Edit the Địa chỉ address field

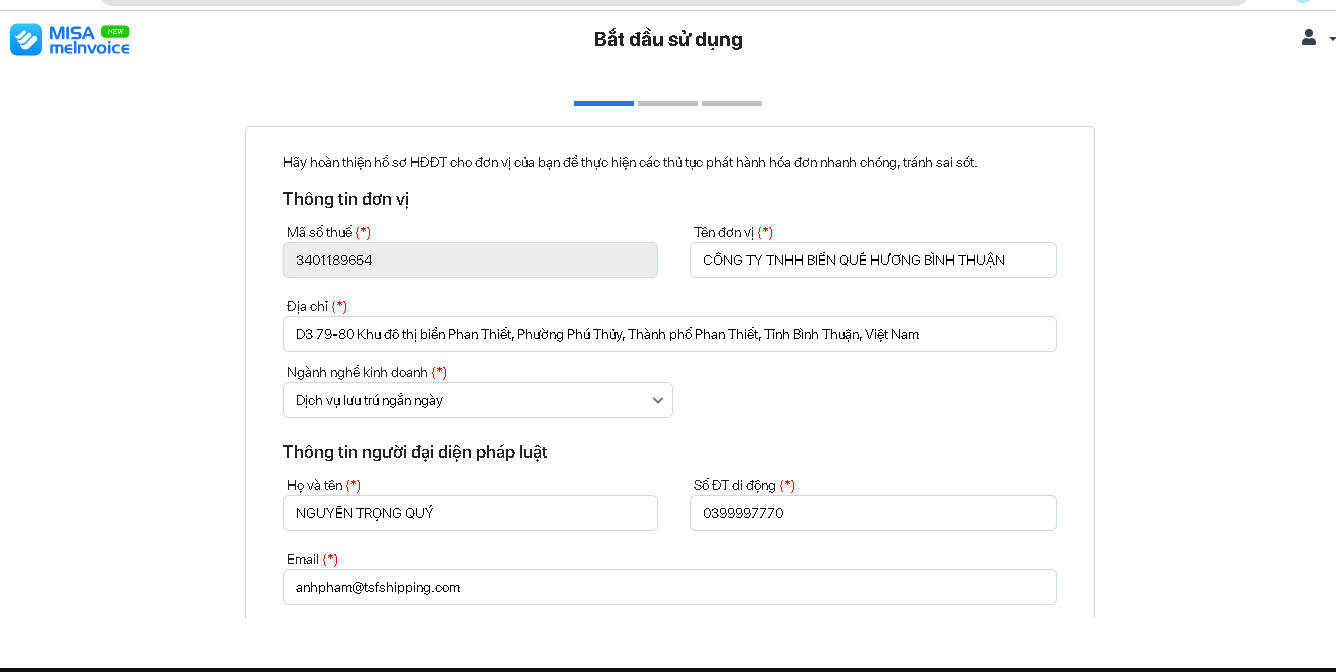tap(670, 334)
